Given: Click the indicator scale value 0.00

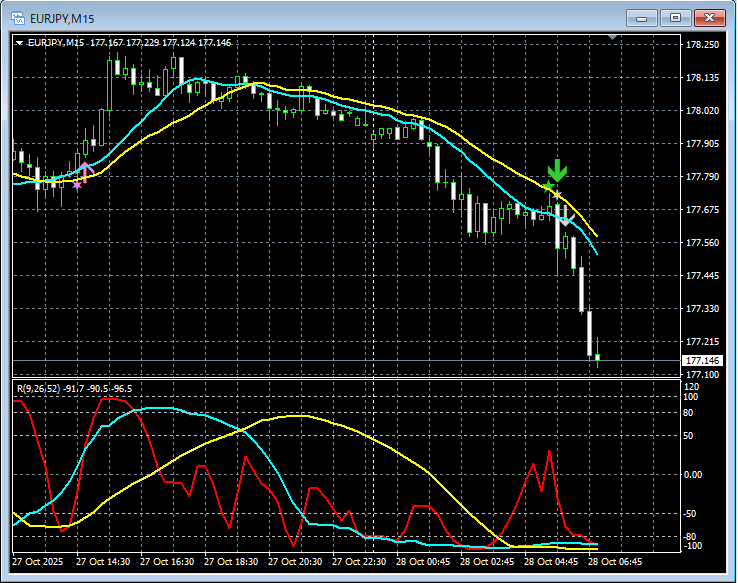Looking at the screenshot, I should 693,475.
